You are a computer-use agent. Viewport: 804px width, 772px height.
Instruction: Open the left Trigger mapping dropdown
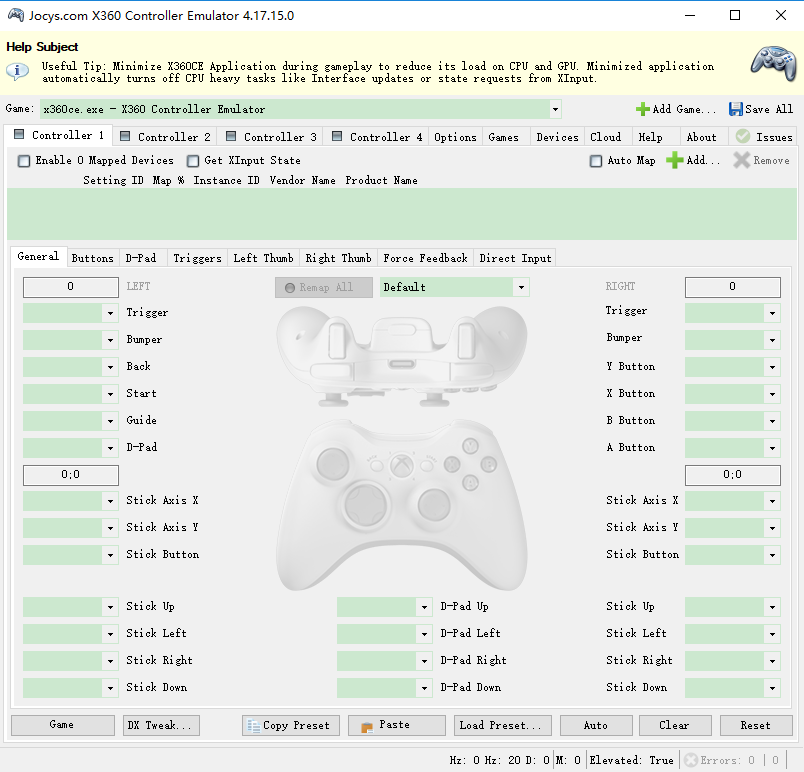pyautogui.click(x=110, y=313)
